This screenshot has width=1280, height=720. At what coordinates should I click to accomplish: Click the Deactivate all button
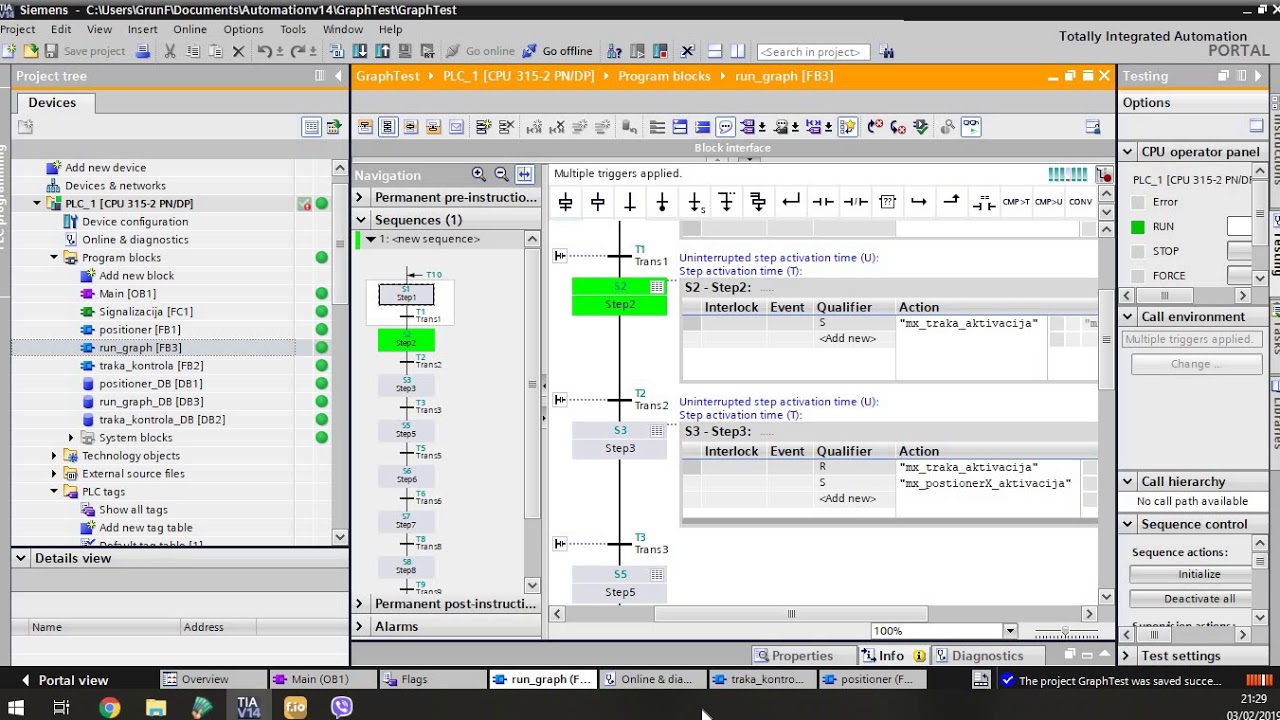click(x=1198, y=599)
